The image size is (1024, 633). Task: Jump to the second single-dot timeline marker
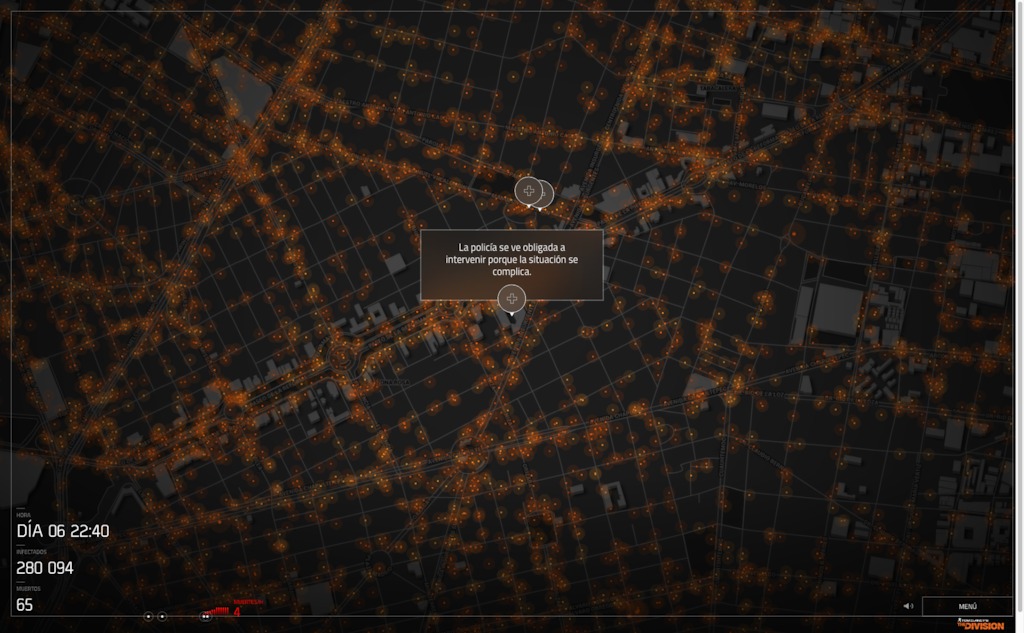coord(162,616)
